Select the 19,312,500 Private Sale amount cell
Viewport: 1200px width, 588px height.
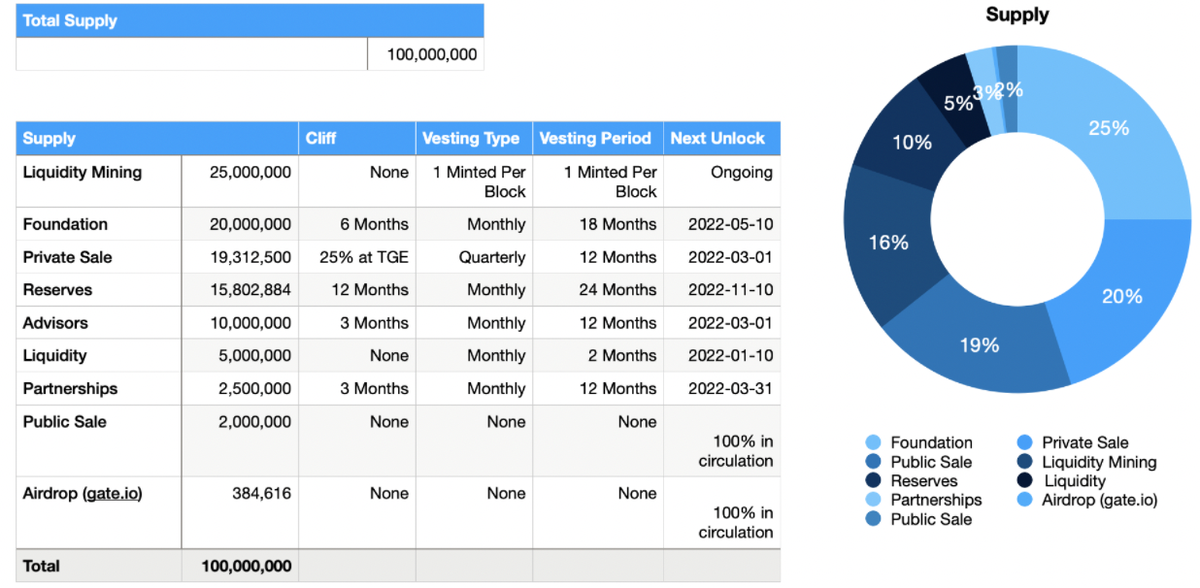(x=240, y=257)
